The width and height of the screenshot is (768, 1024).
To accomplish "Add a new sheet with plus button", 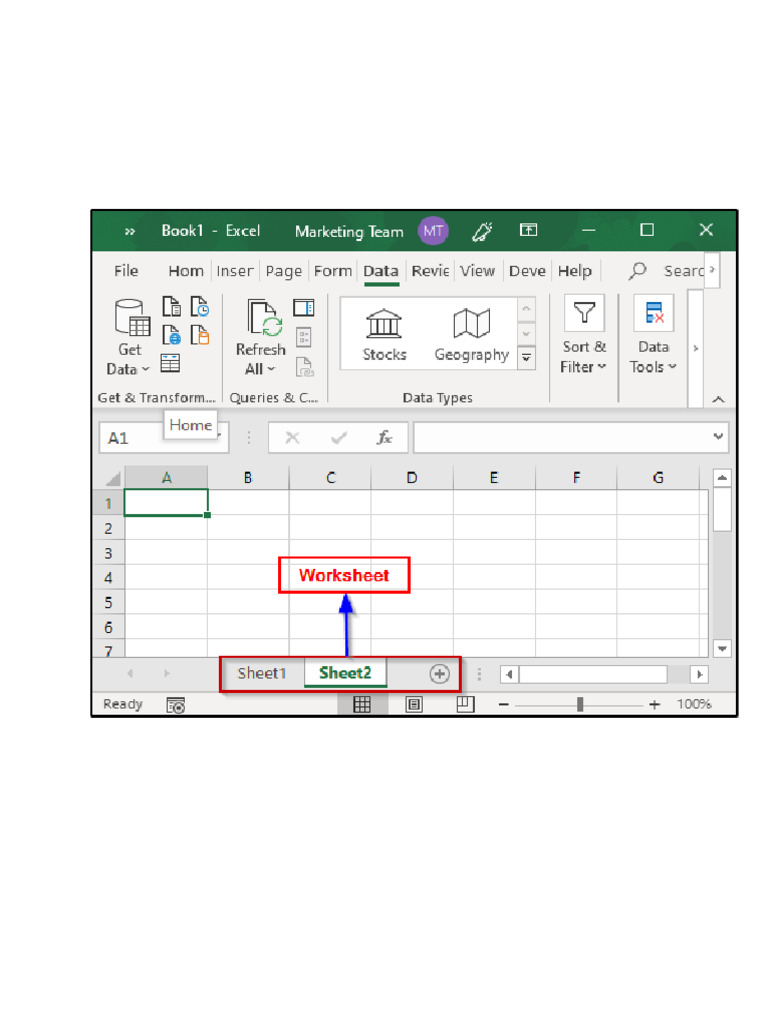I will tap(440, 674).
